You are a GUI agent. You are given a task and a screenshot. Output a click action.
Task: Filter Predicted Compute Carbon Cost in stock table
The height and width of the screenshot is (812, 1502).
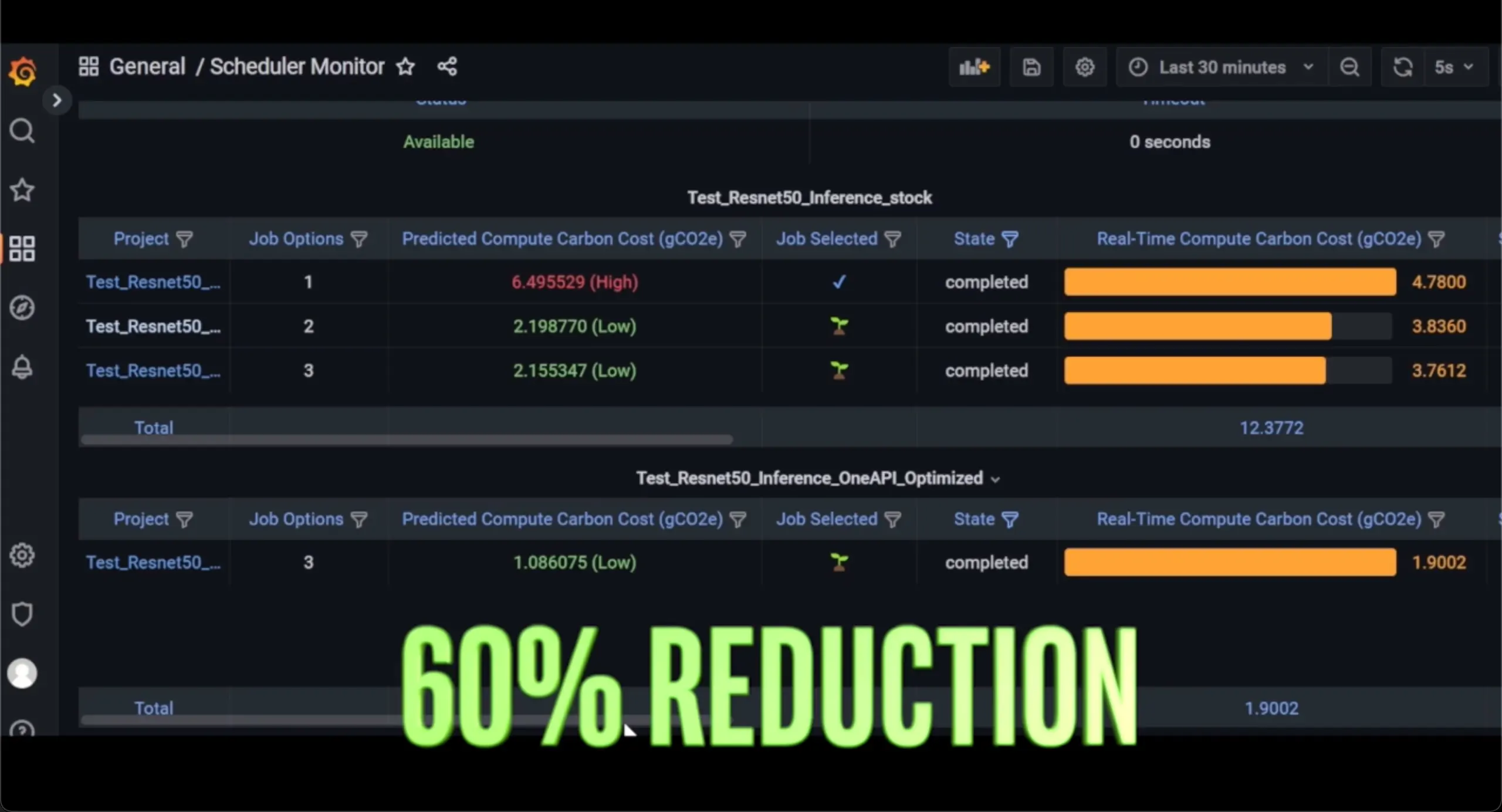(x=738, y=239)
